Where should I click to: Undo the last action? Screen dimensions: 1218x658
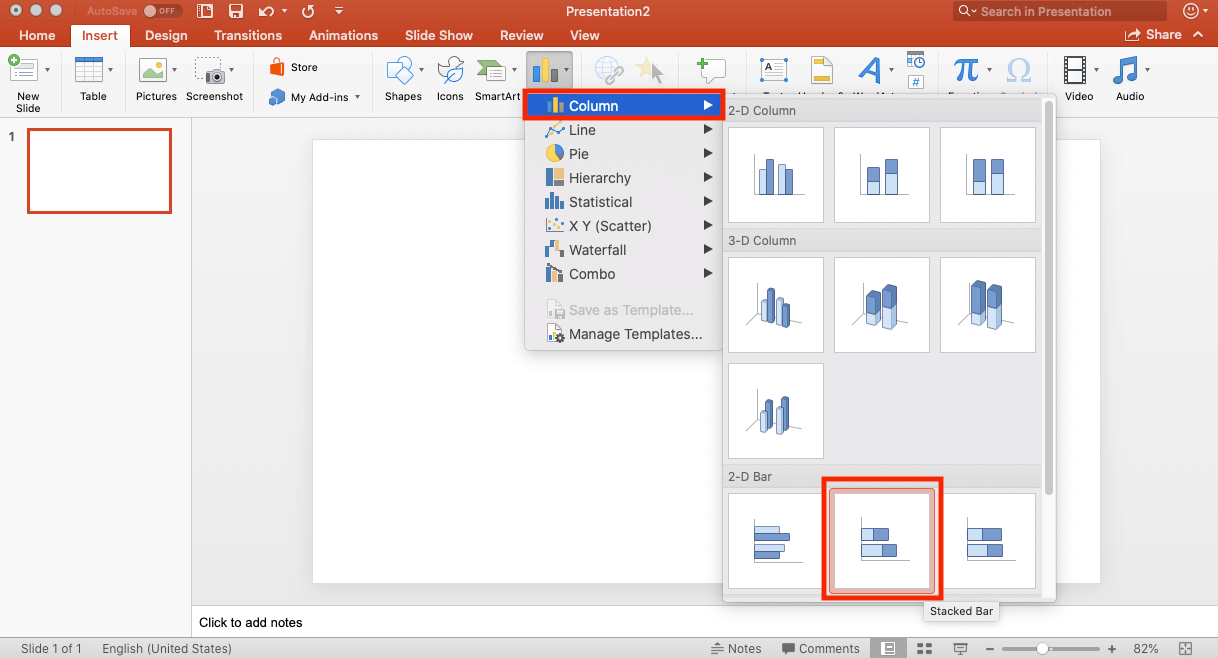pos(265,11)
